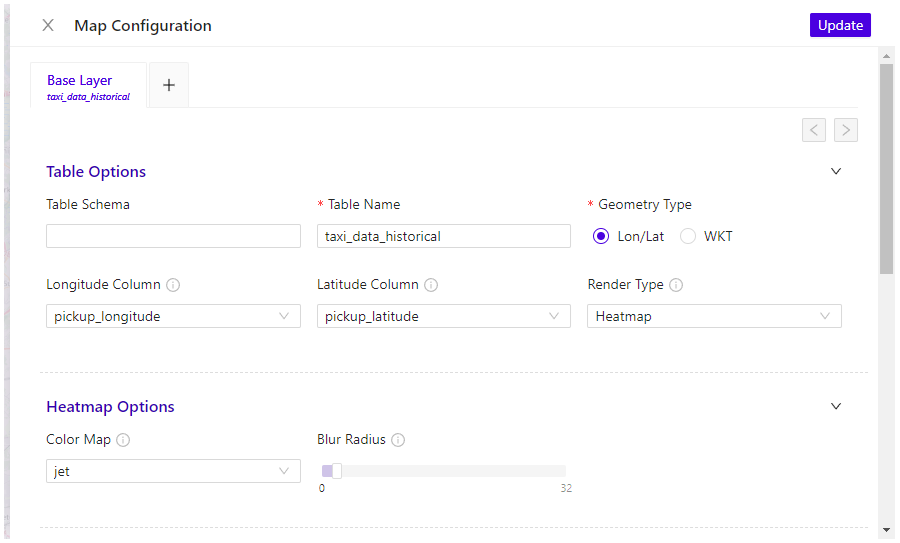Show Color Map info icon

point(123,440)
